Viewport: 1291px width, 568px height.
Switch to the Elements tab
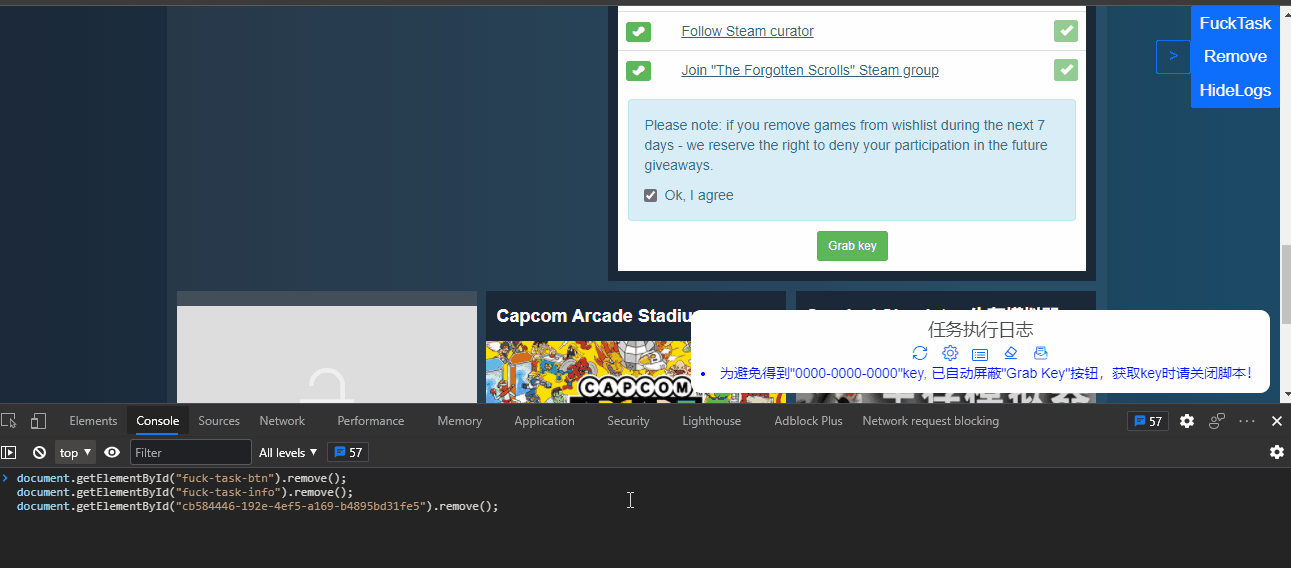point(93,421)
